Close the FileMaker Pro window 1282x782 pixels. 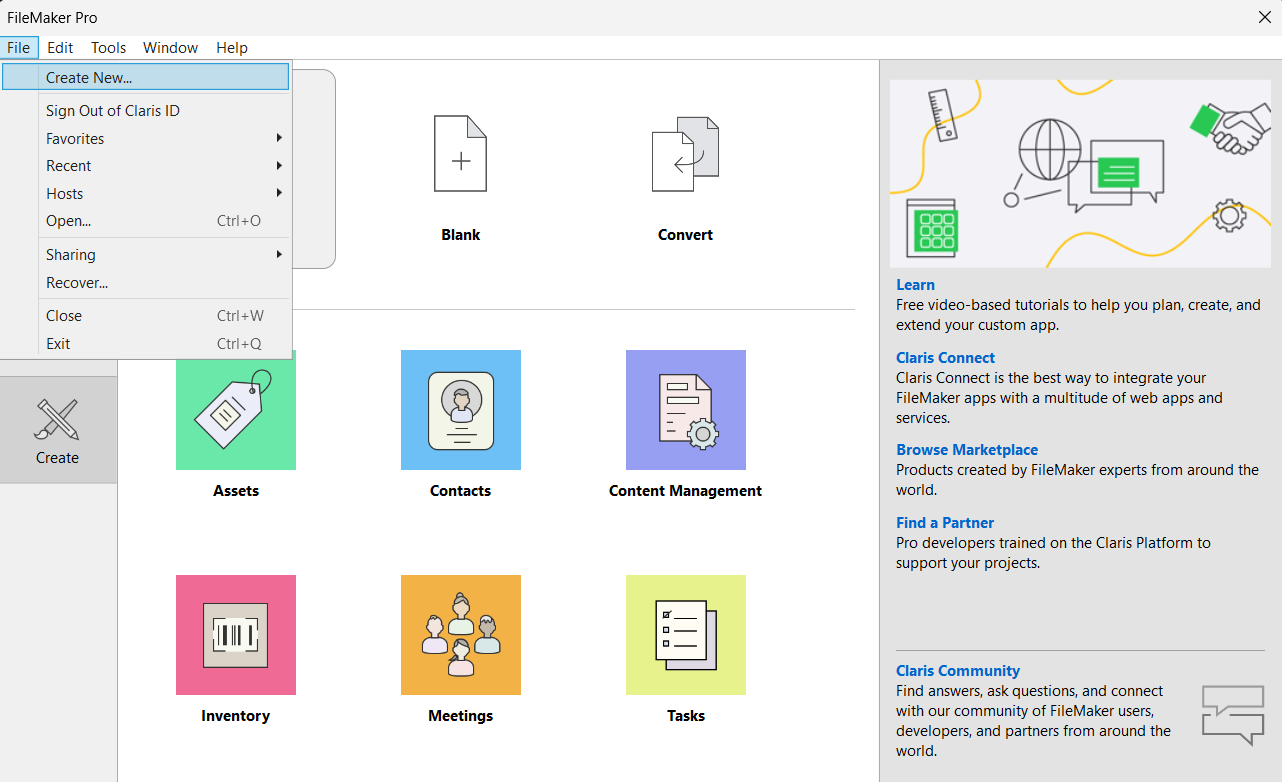click(1264, 17)
